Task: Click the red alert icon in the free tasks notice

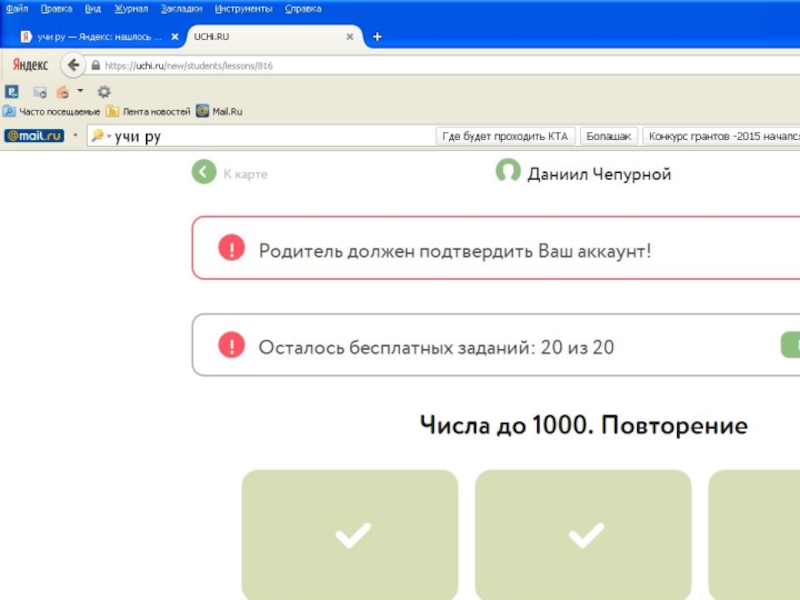Action: coord(232,344)
